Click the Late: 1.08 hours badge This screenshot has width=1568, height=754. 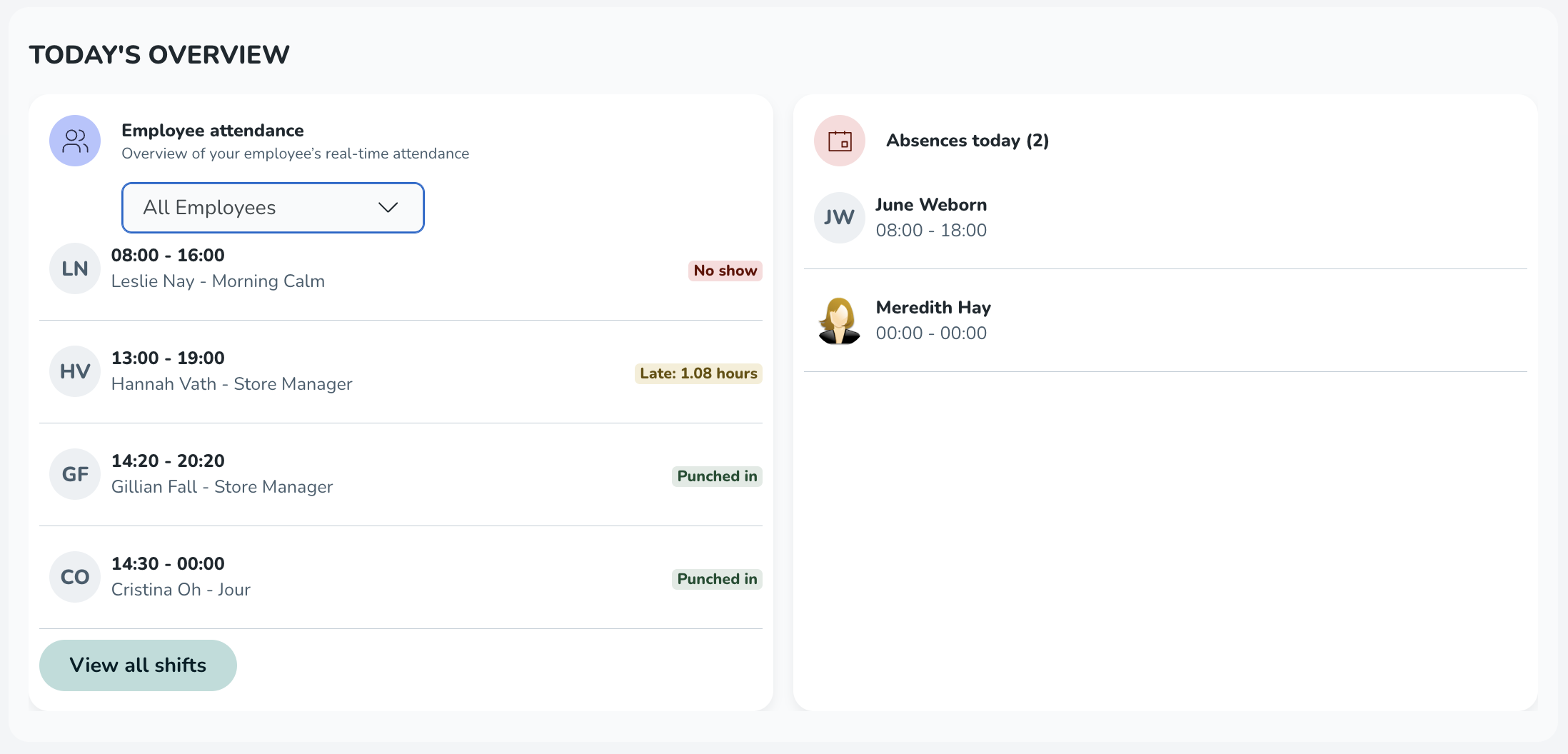698,373
